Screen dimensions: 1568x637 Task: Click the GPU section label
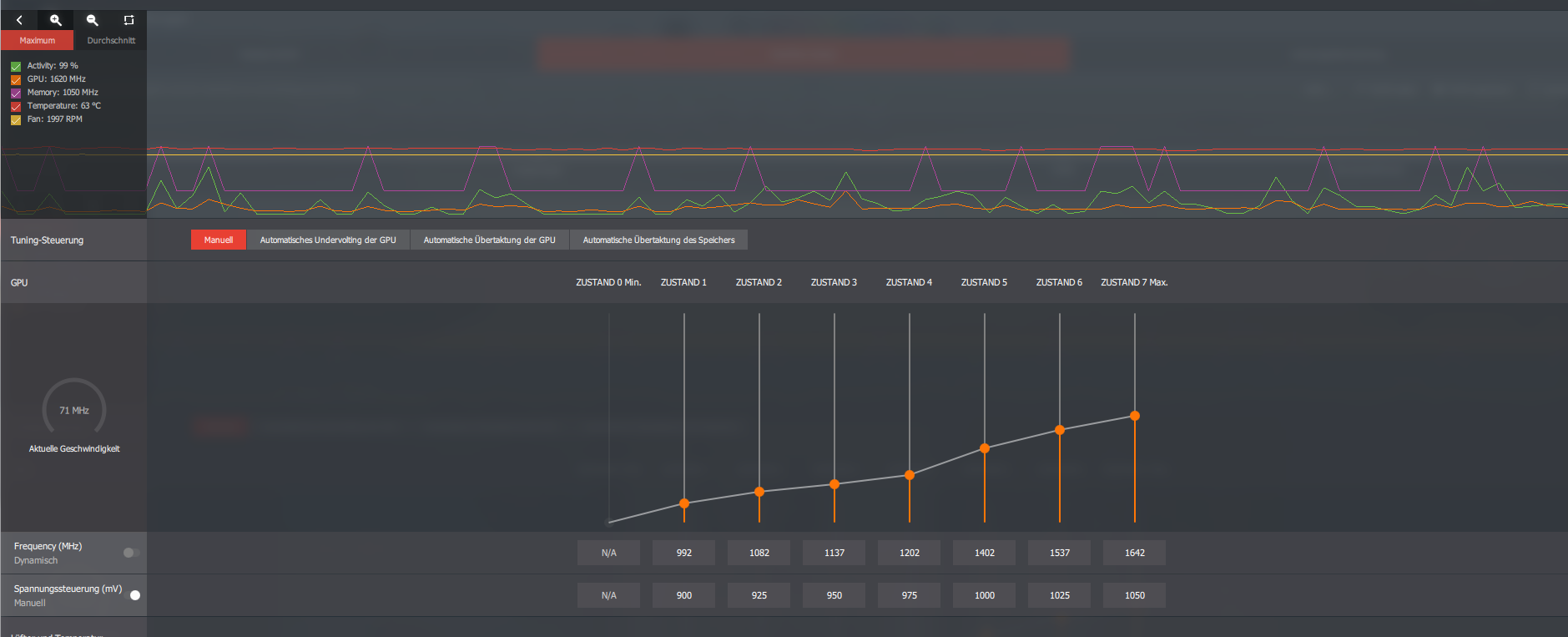pyautogui.click(x=19, y=283)
